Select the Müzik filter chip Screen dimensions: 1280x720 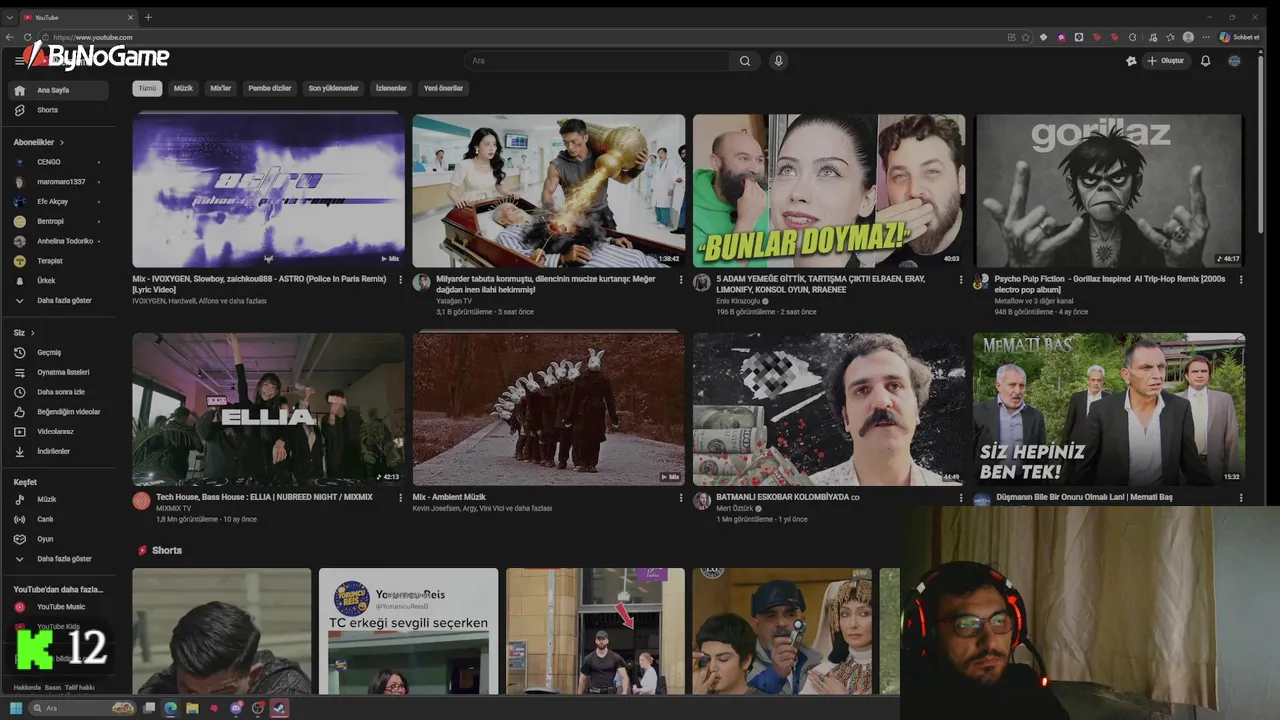coord(183,88)
